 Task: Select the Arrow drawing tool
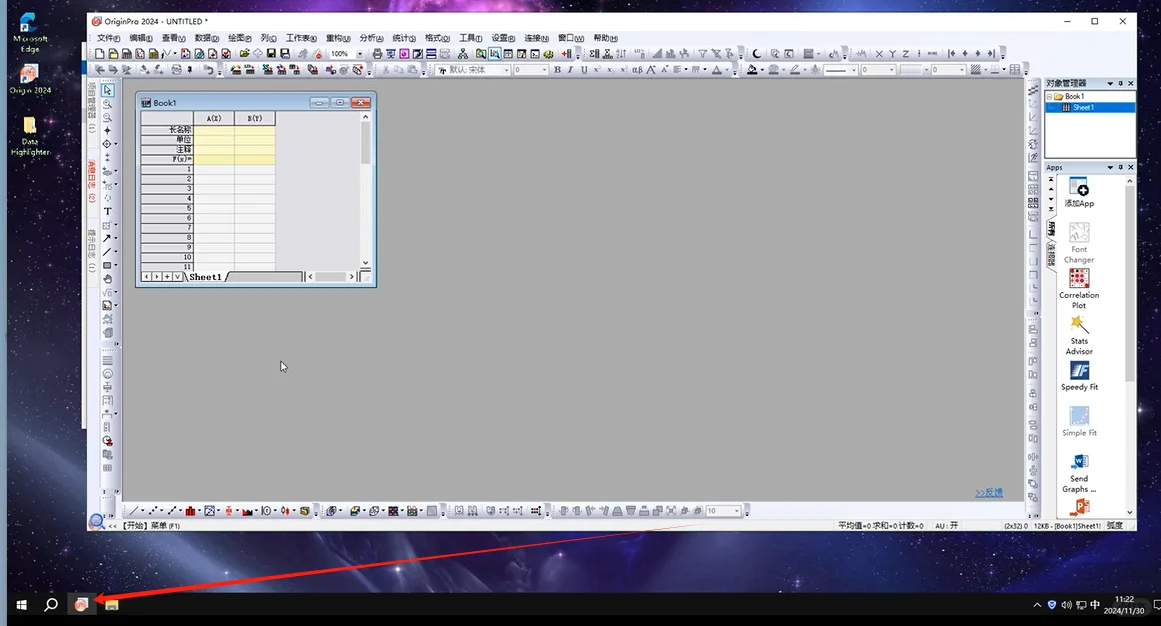pyautogui.click(x=107, y=239)
